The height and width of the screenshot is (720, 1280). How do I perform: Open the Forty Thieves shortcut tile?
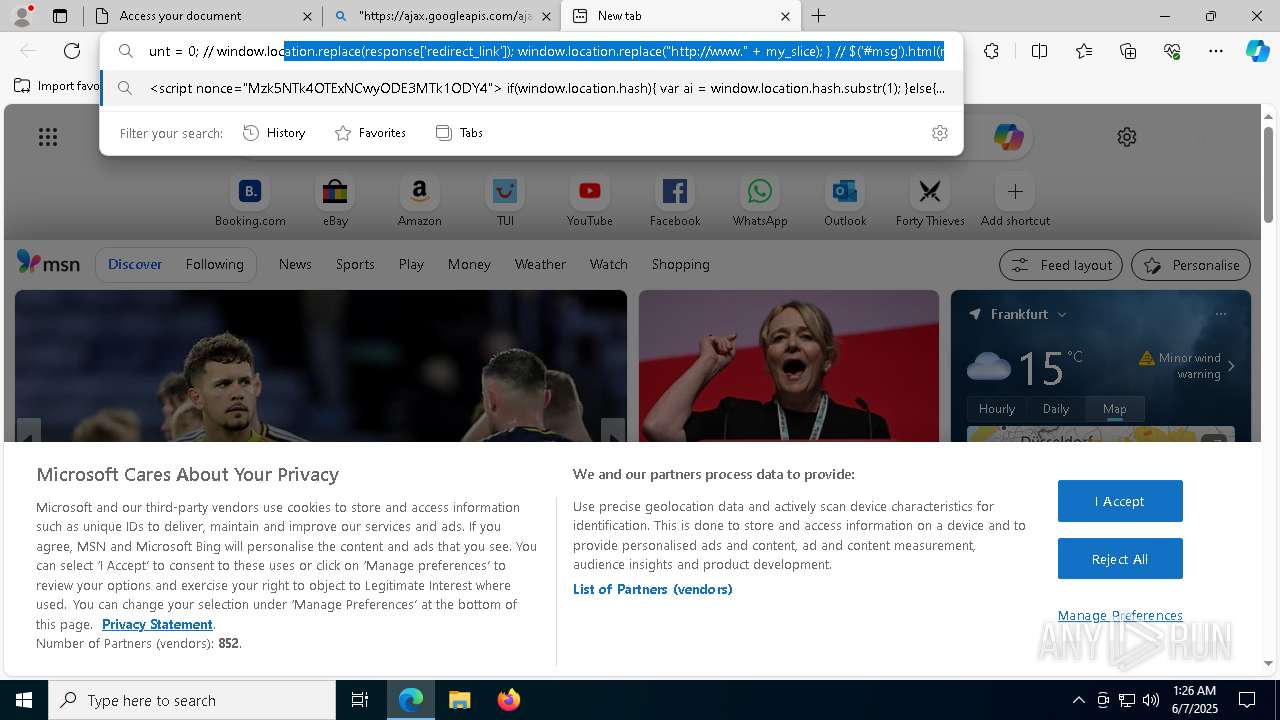(930, 201)
